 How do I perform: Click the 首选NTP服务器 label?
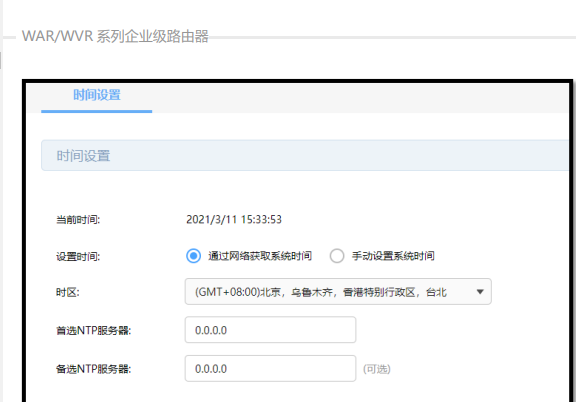tap(93, 330)
